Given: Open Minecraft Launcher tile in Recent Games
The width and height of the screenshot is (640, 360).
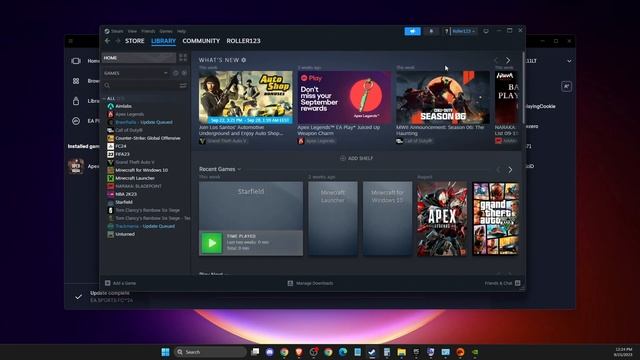Looking at the screenshot, I should pos(333,219).
